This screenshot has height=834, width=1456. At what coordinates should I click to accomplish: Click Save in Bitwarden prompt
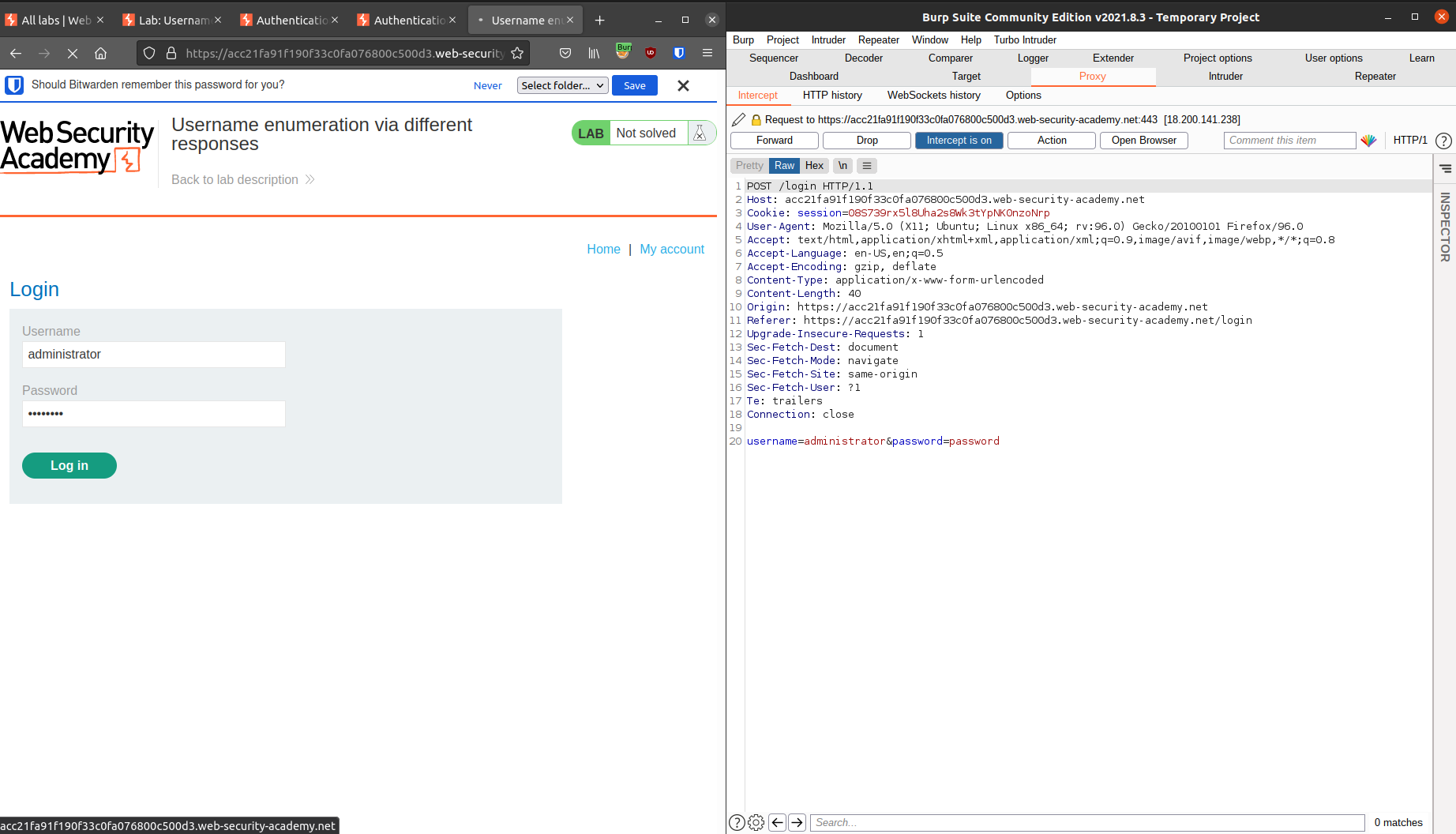(x=635, y=85)
